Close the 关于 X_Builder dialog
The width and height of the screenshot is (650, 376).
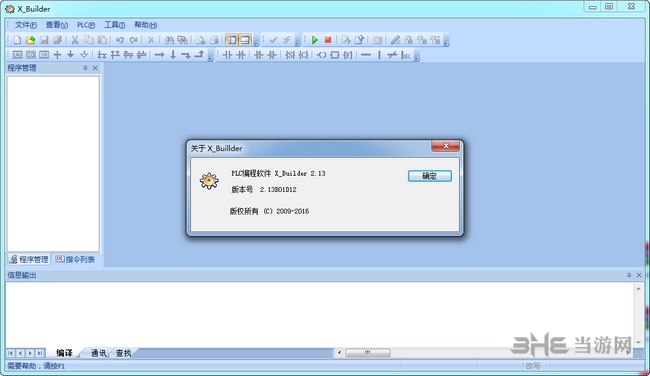point(446,146)
